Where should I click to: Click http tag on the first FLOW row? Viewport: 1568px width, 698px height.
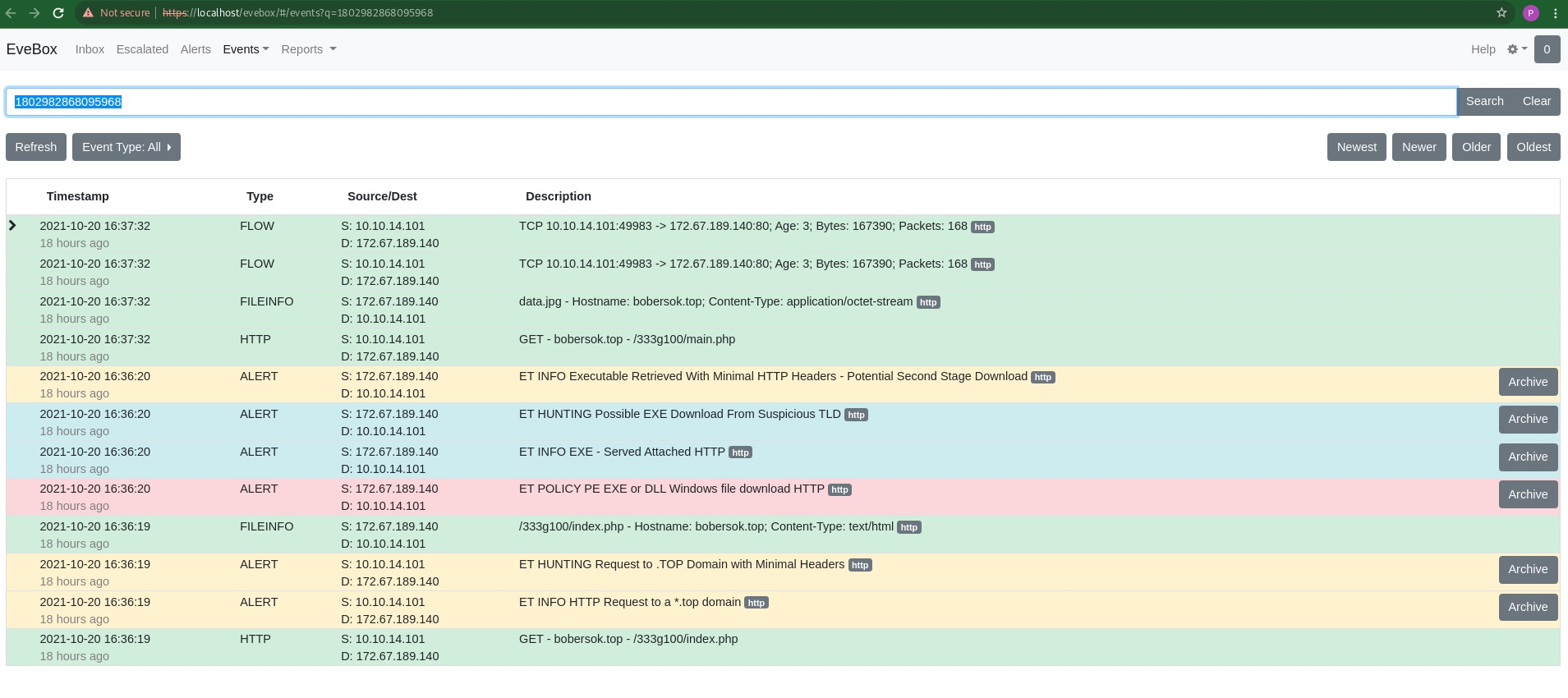coord(982,227)
